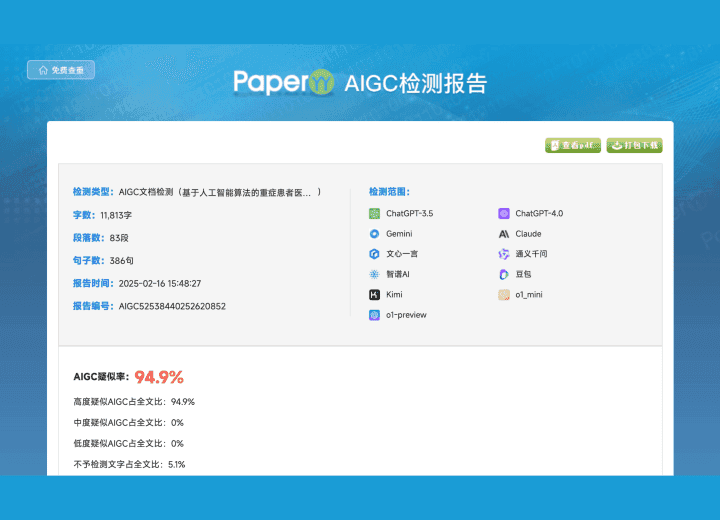720x520 pixels.
Task: Click the ChatGPT-4.0 label
Action: [x=539, y=213]
